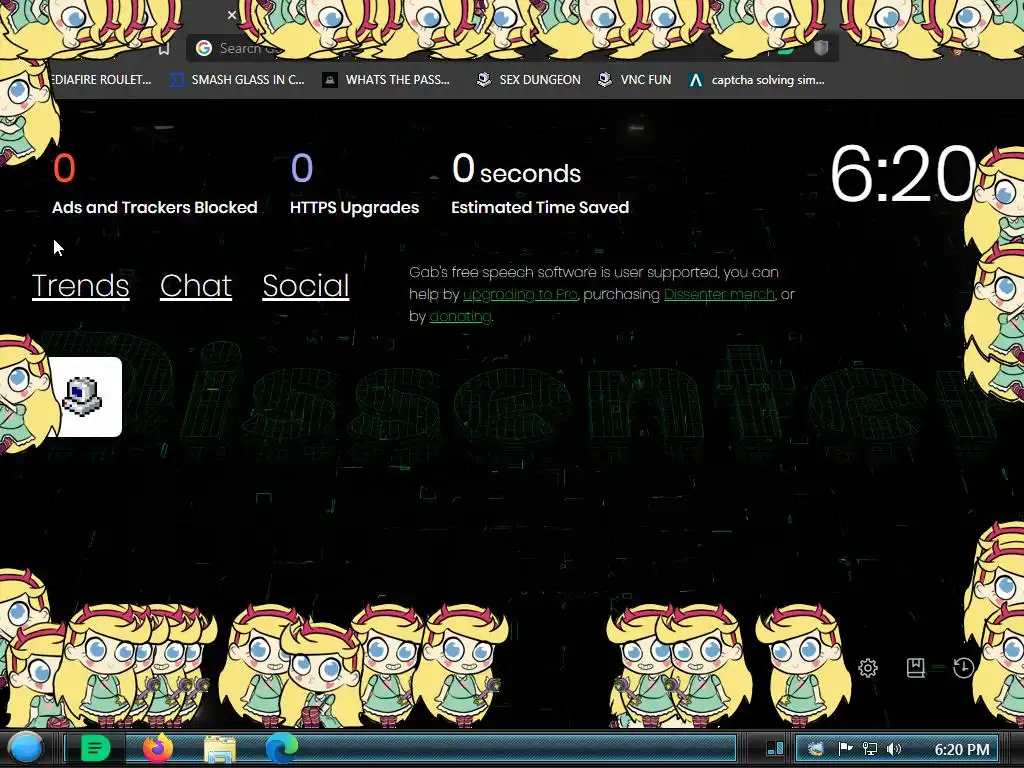Close the current browser tab

point(232,14)
